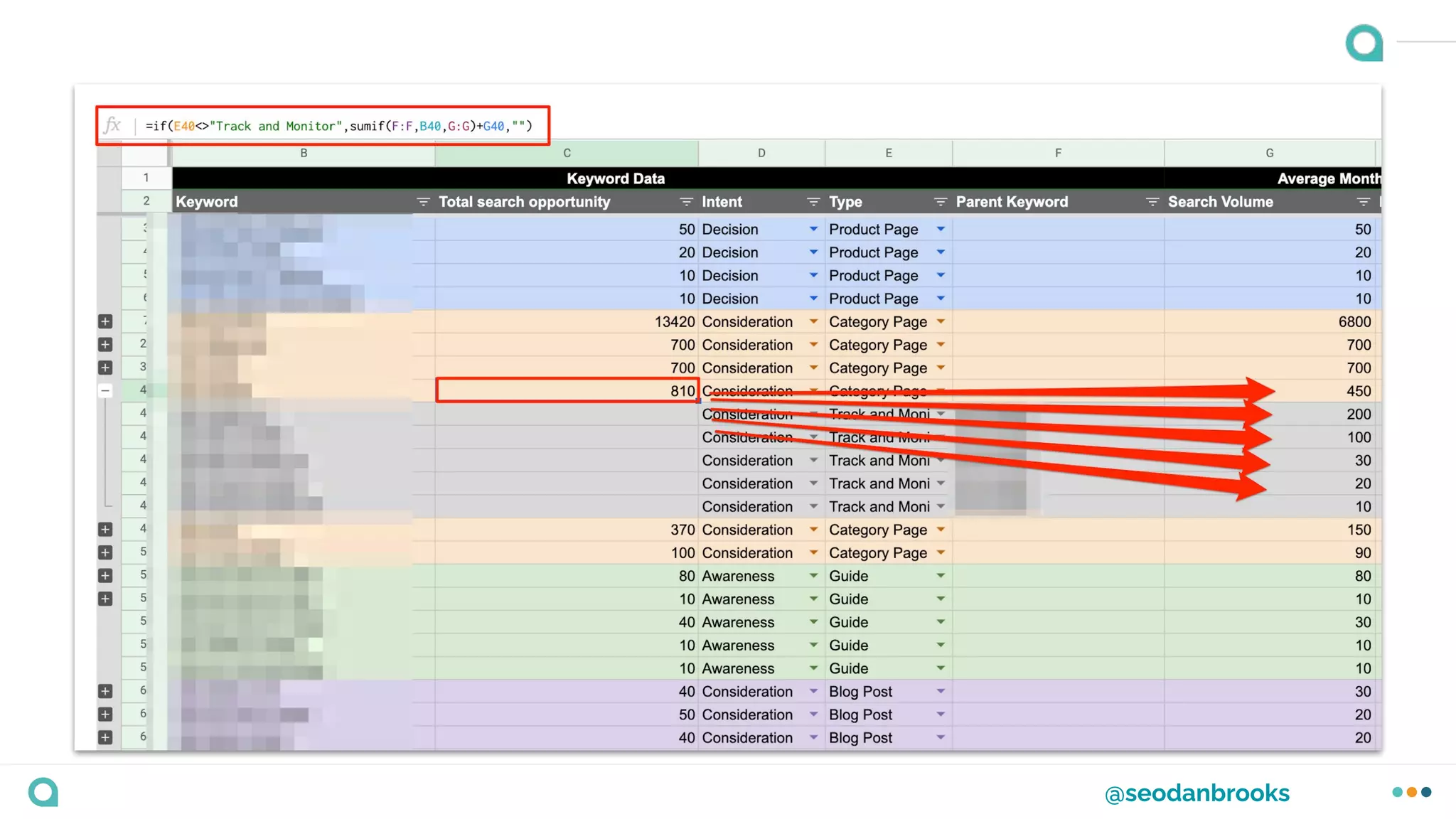Select column F header
This screenshot has height=819, width=1456.
[1058, 154]
